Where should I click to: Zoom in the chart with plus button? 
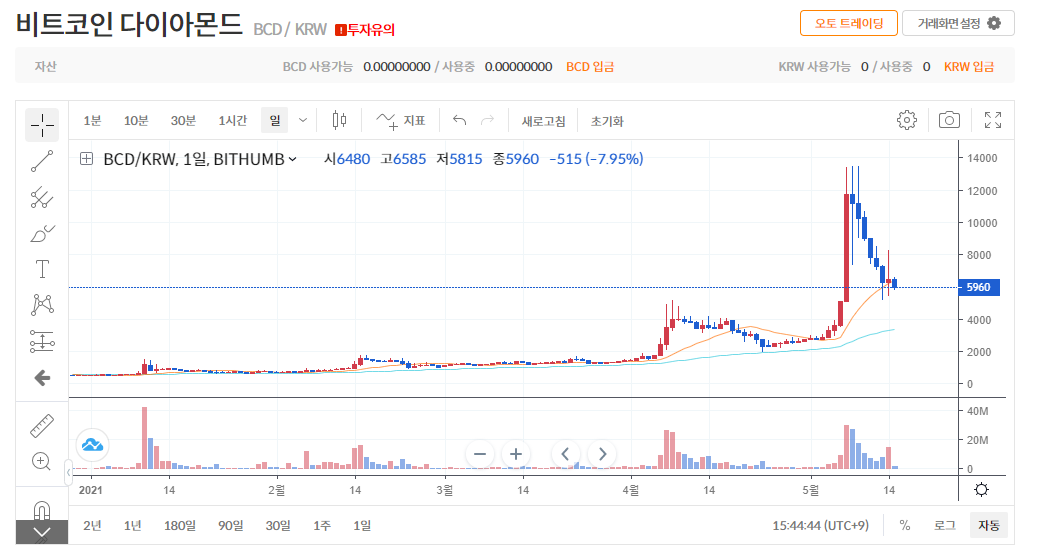[x=516, y=454]
